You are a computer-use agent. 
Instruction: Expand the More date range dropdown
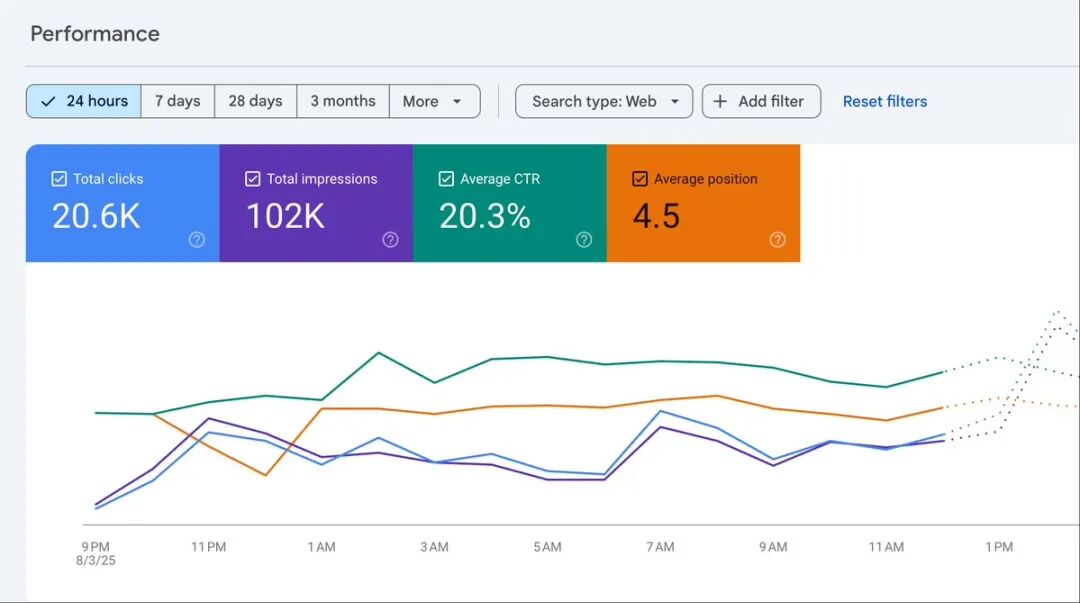435,101
